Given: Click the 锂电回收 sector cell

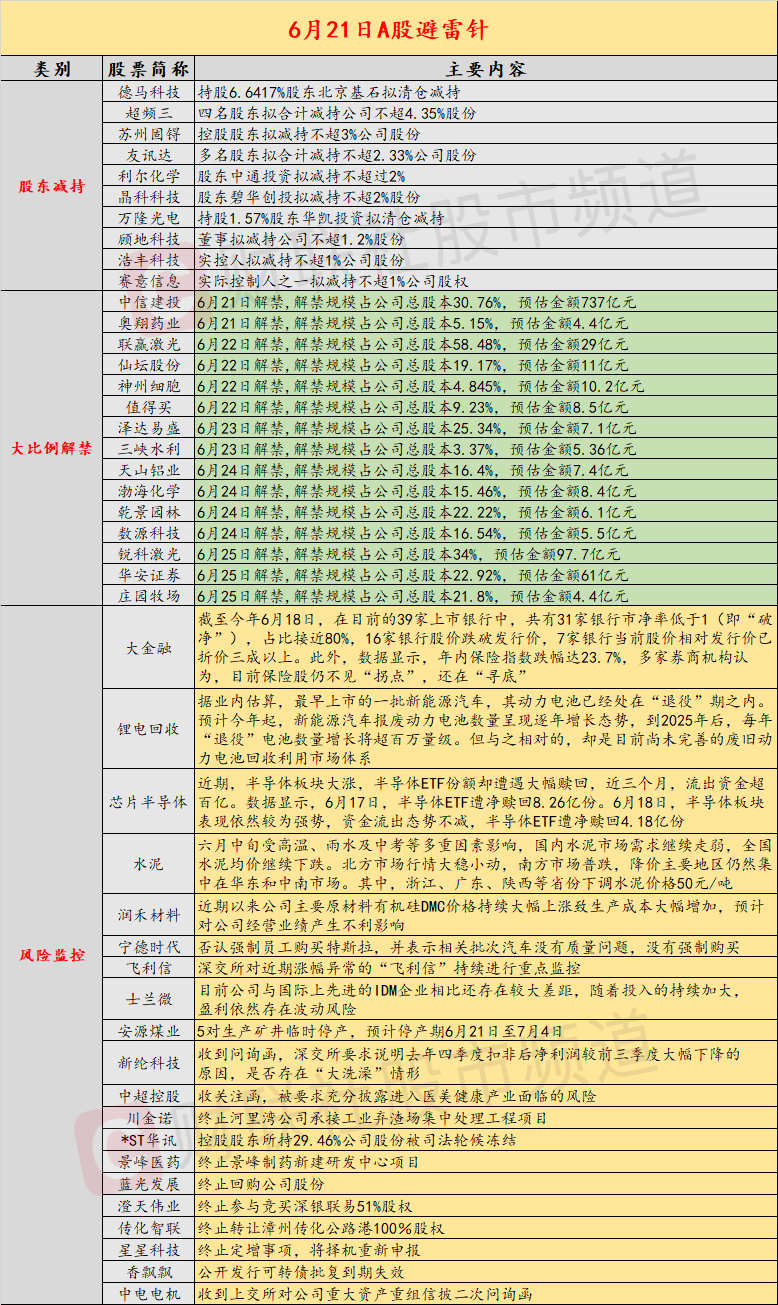Looking at the screenshot, I should pyautogui.click(x=148, y=729).
